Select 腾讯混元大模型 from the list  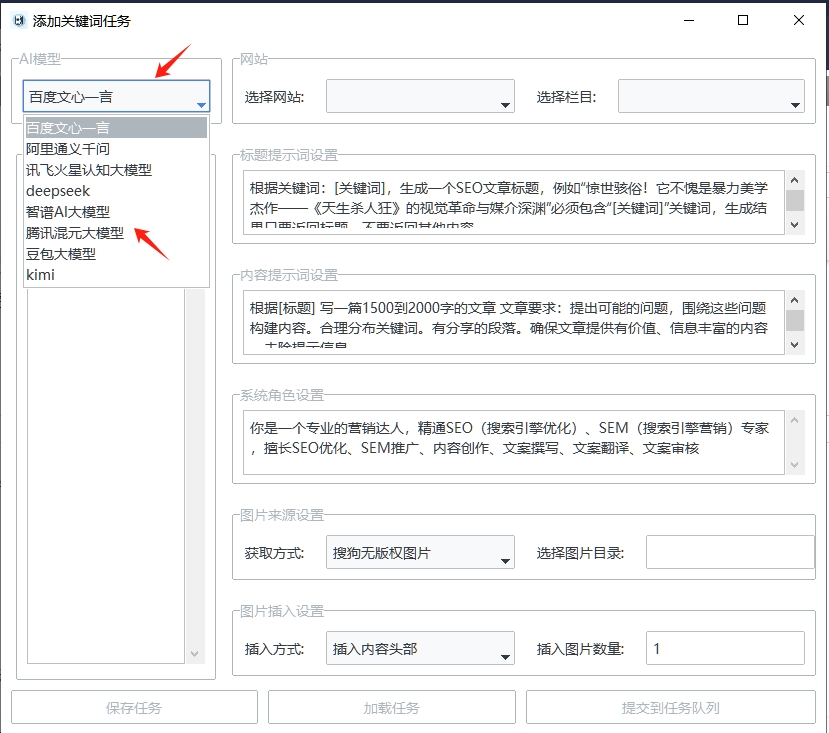116,233
